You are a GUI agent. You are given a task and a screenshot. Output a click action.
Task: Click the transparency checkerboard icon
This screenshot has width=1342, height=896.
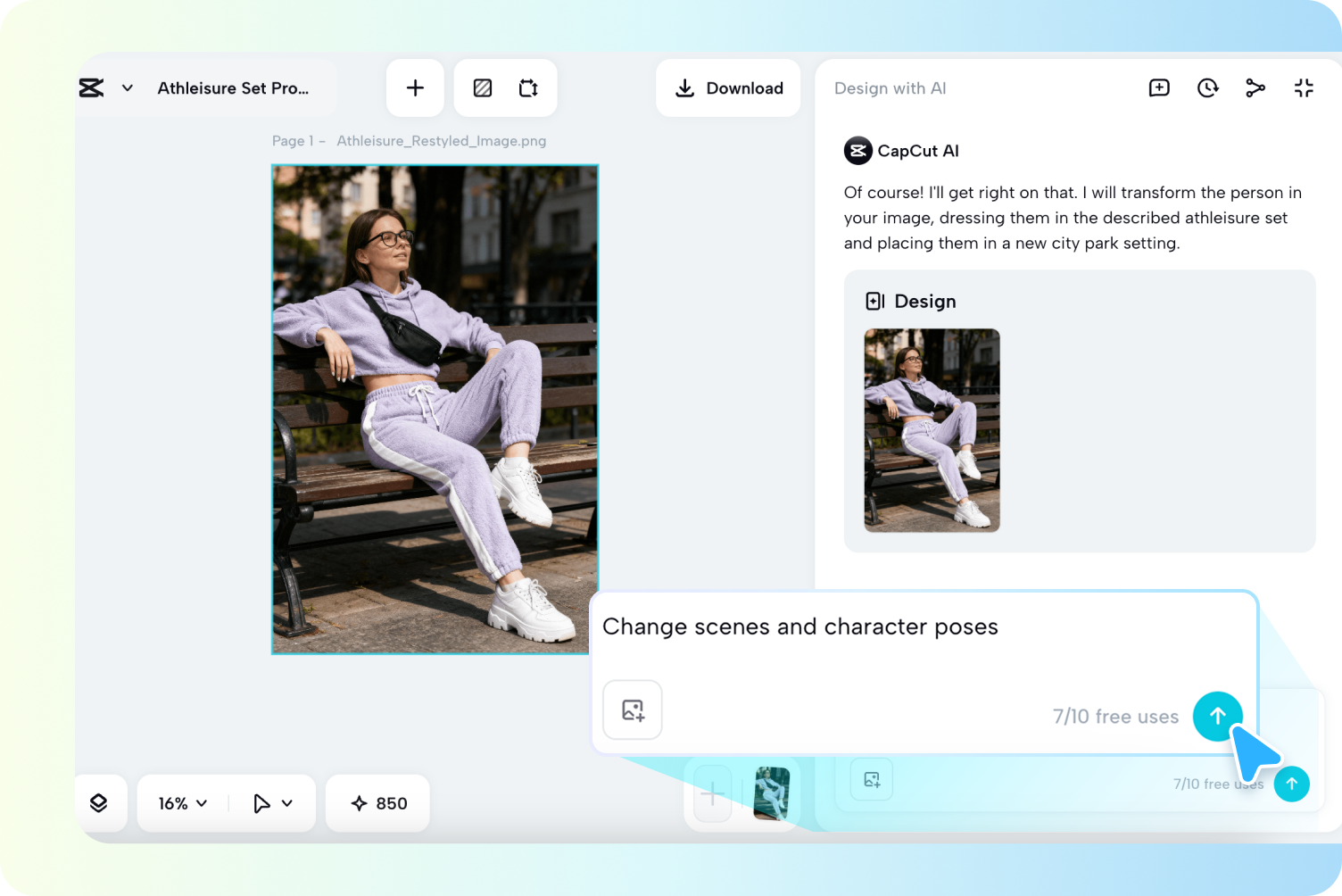(483, 87)
